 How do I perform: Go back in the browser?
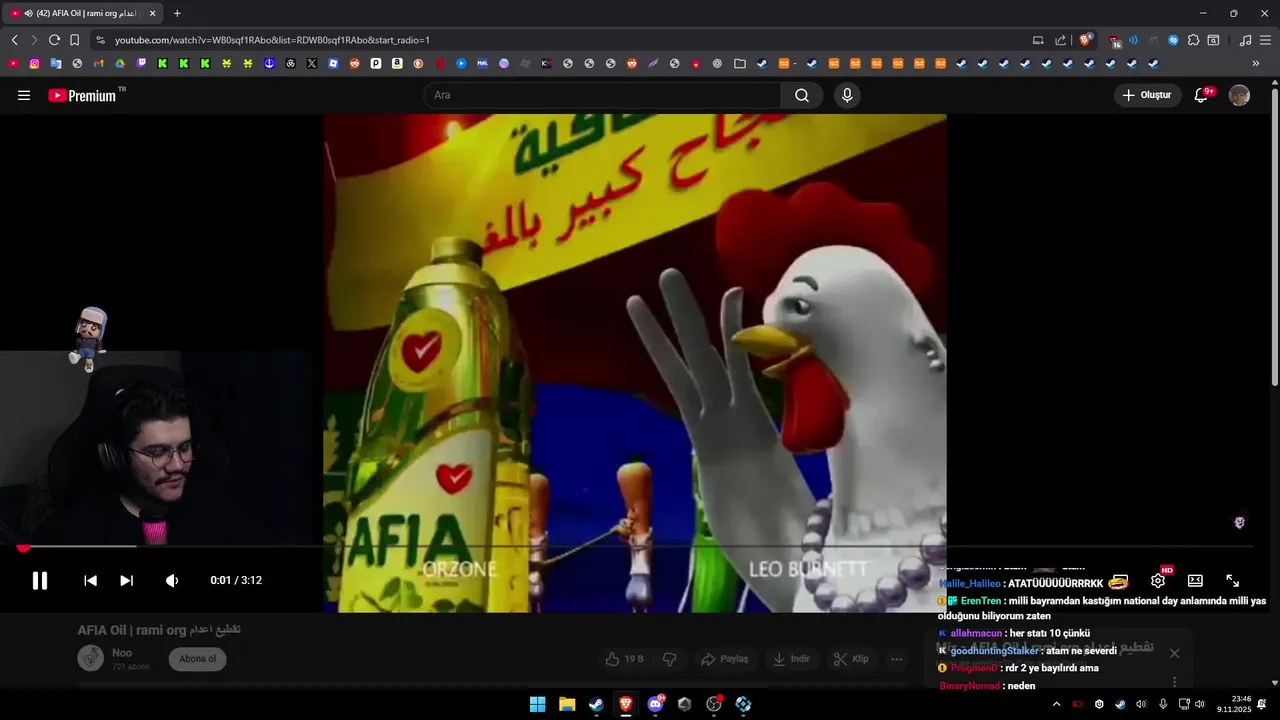[14, 40]
